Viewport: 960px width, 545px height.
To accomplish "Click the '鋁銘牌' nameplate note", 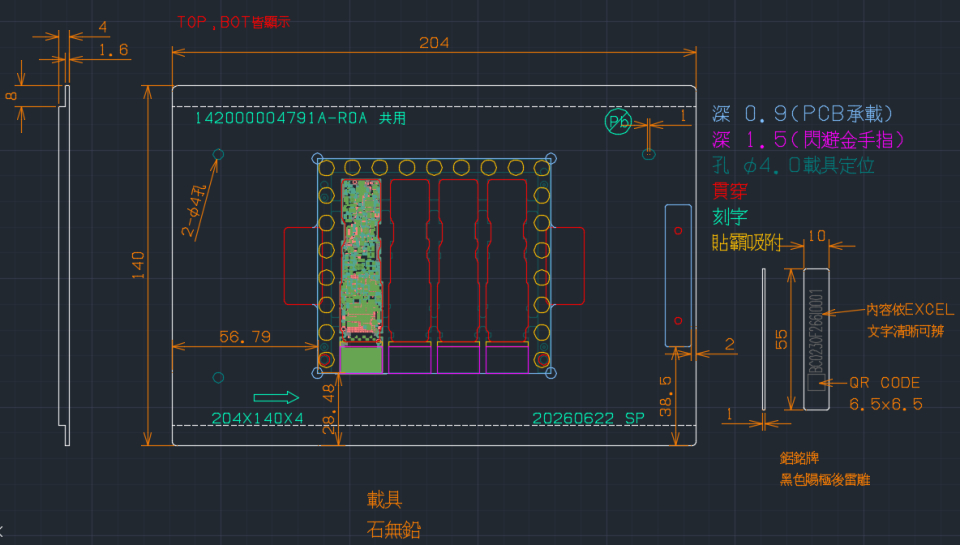I will [x=800, y=458].
